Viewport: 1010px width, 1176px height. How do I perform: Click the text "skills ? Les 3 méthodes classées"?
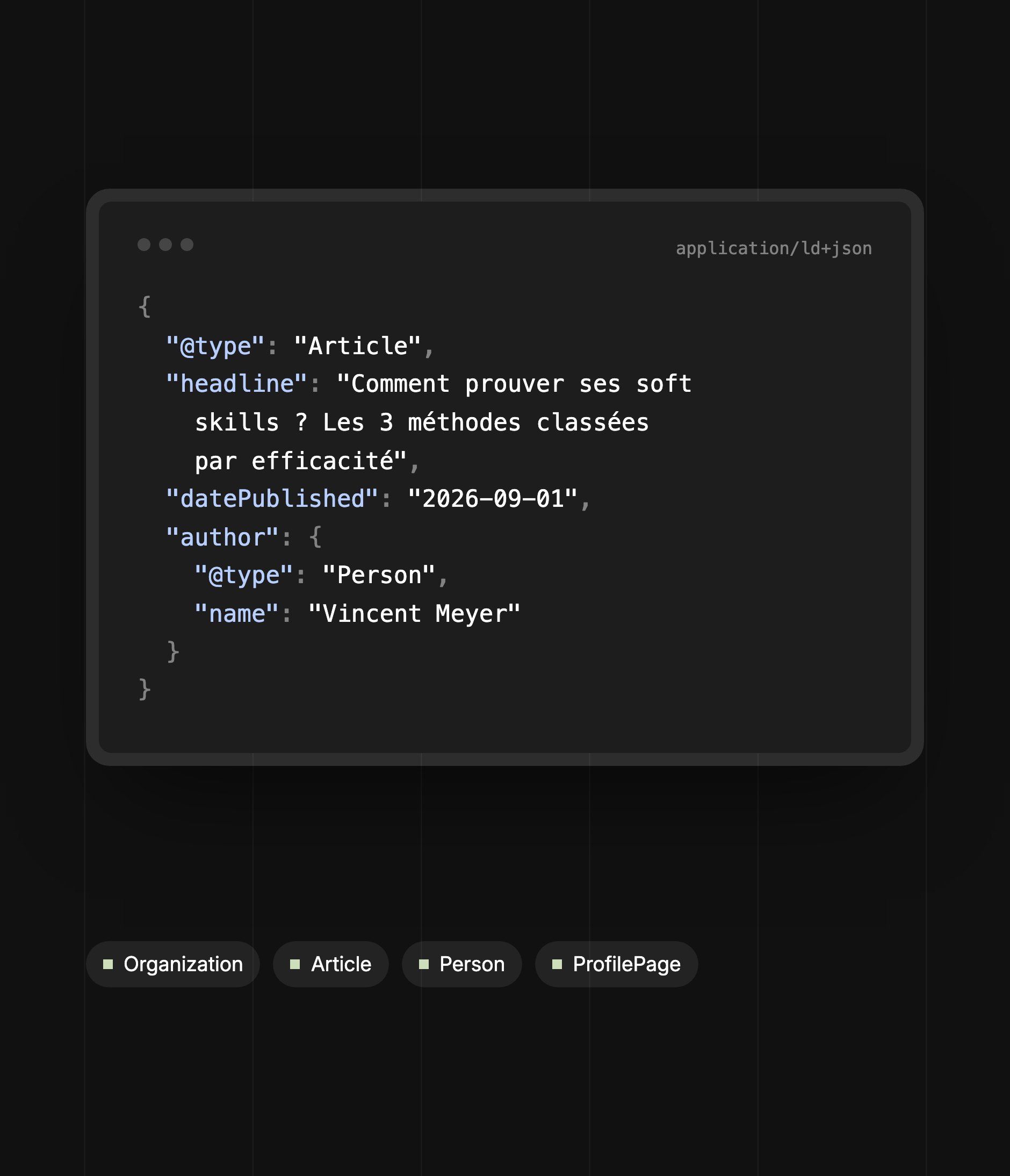(422, 423)
